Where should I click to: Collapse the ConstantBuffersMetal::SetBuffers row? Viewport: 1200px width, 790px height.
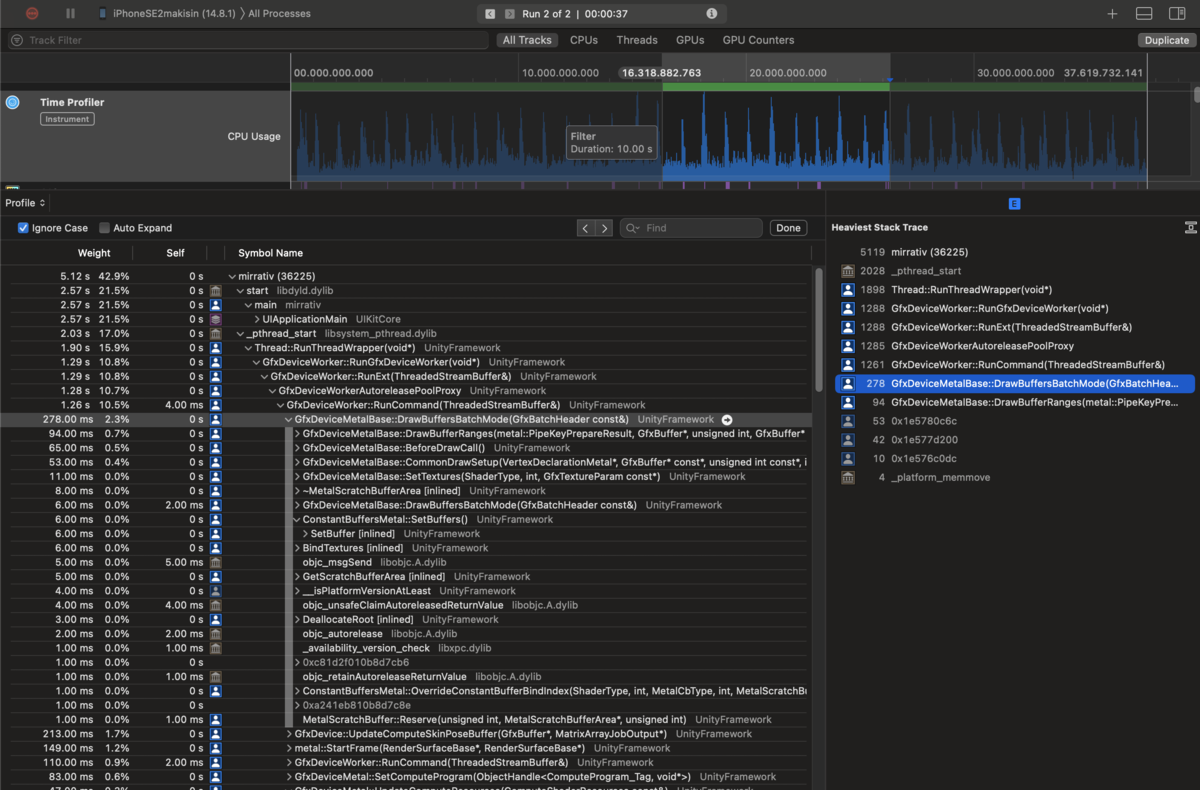pyautogui.click(x=297, y=519)
